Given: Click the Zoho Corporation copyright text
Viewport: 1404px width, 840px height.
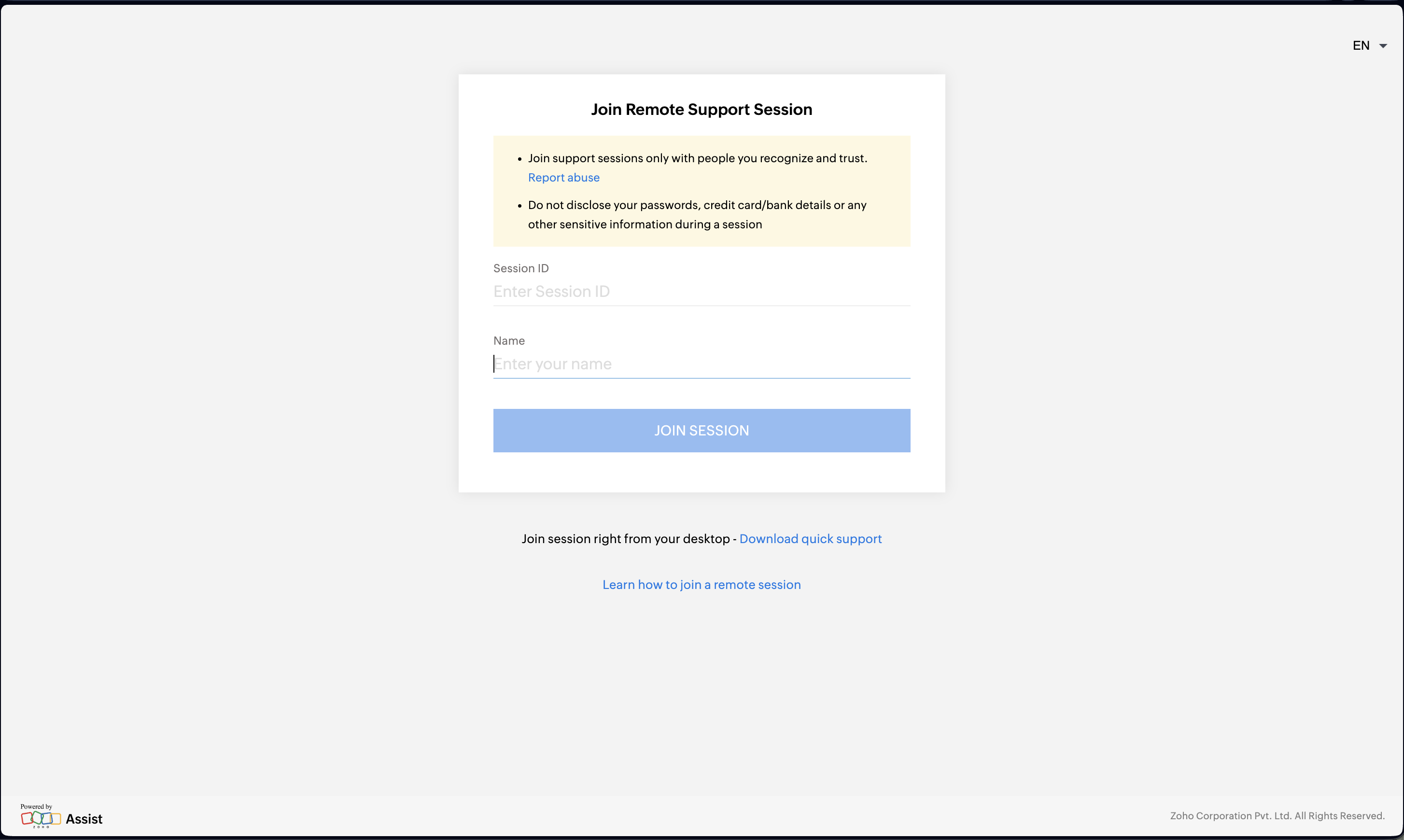Looking at the screenshot, I should tap(1277, 815).
